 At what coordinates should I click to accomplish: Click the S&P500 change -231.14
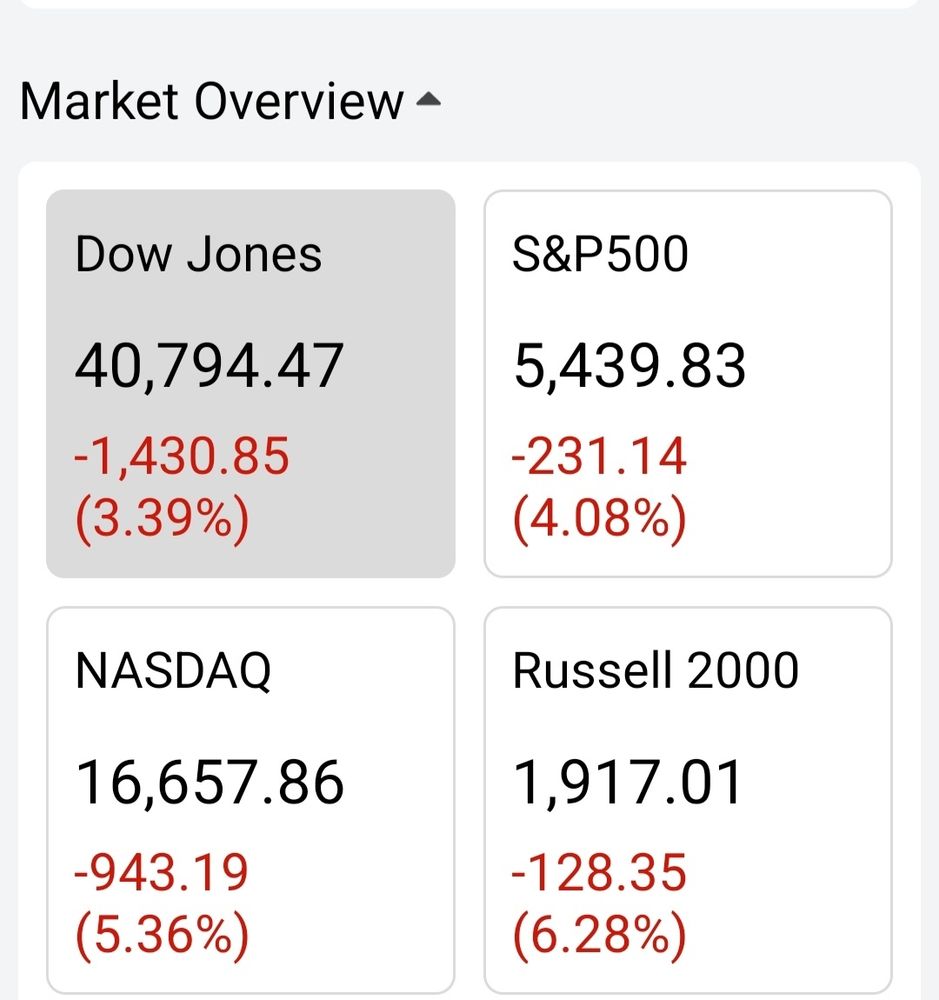pyautogui.click(x=599, y=458)
